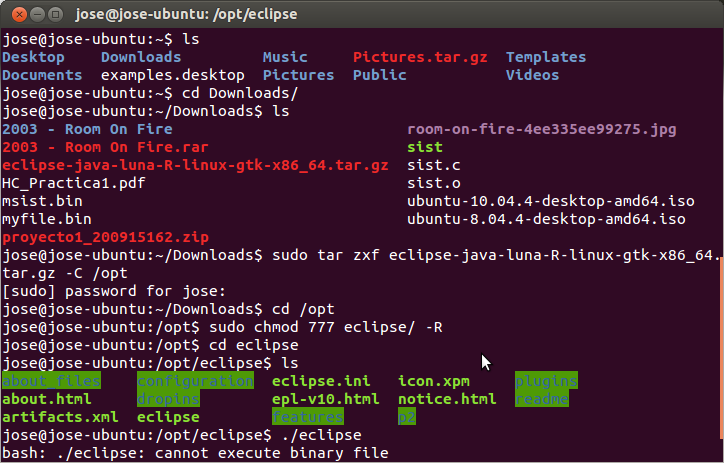Click the 'sudo chmod 777 eclipse/ -R' command
724x463 pixels.
[326, 327]
